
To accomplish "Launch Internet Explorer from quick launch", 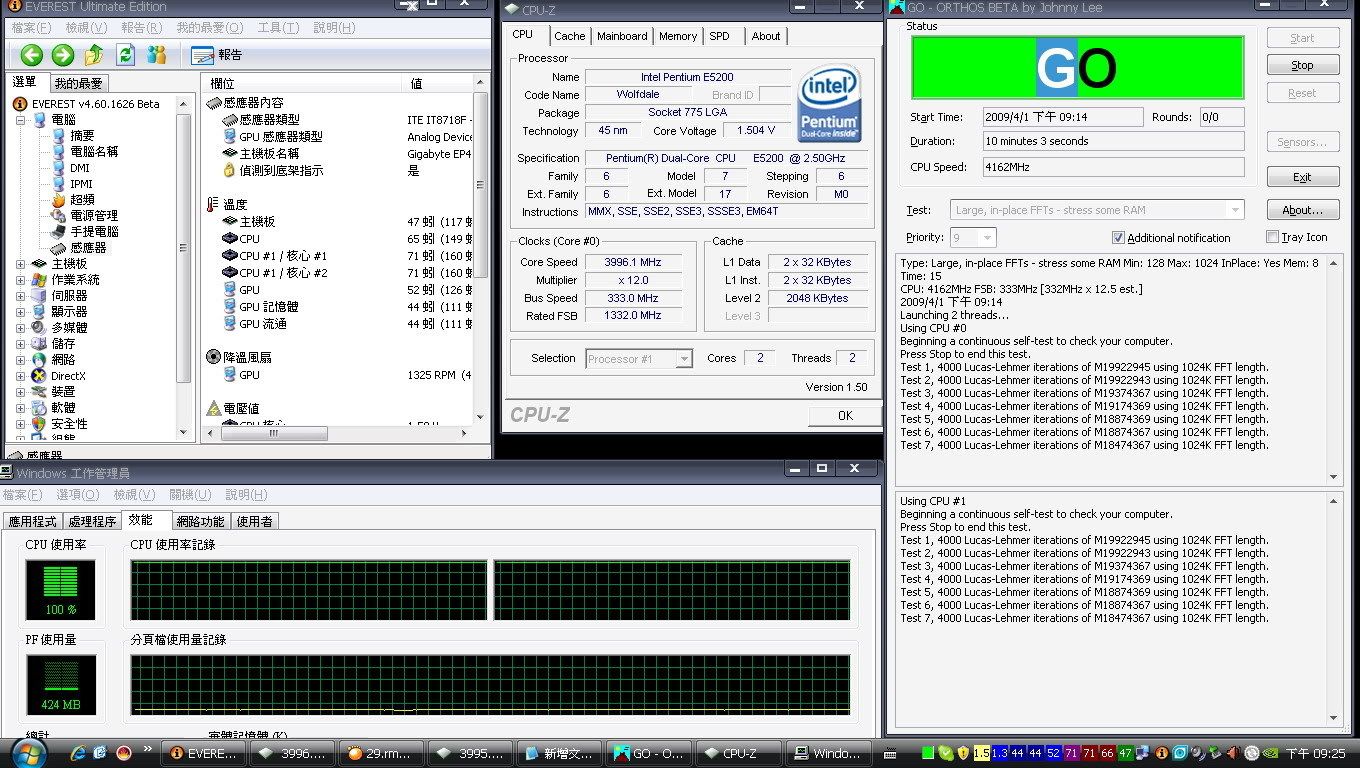I will click(x=78, y=753).
